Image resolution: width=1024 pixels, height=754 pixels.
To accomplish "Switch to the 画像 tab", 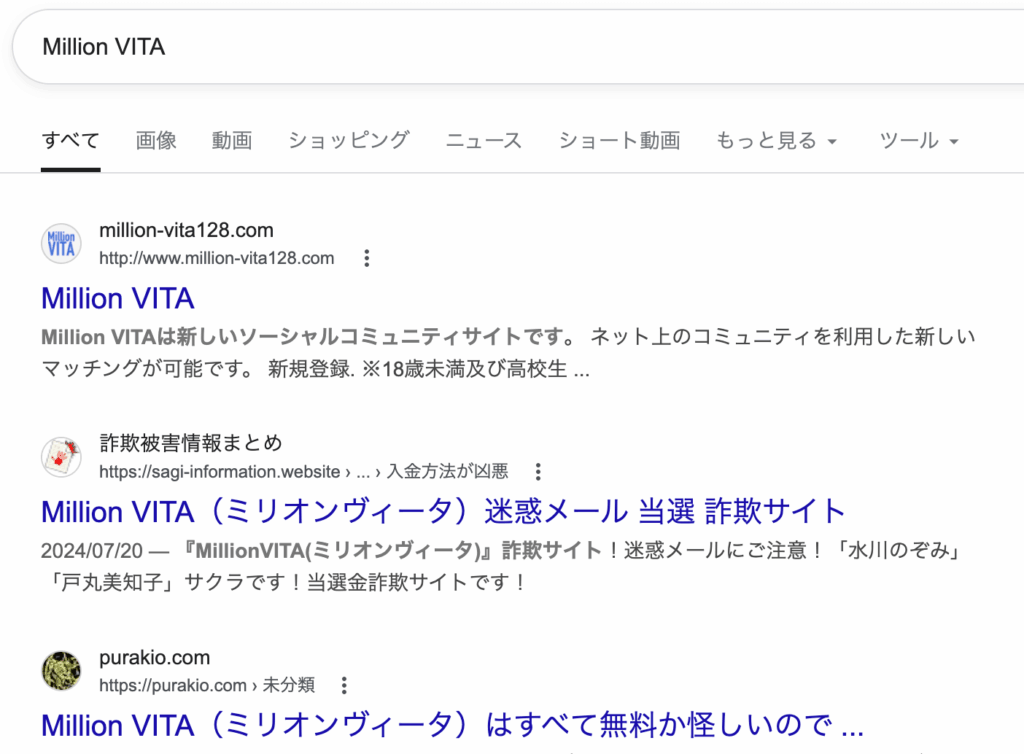I will (x=156, y=141).
